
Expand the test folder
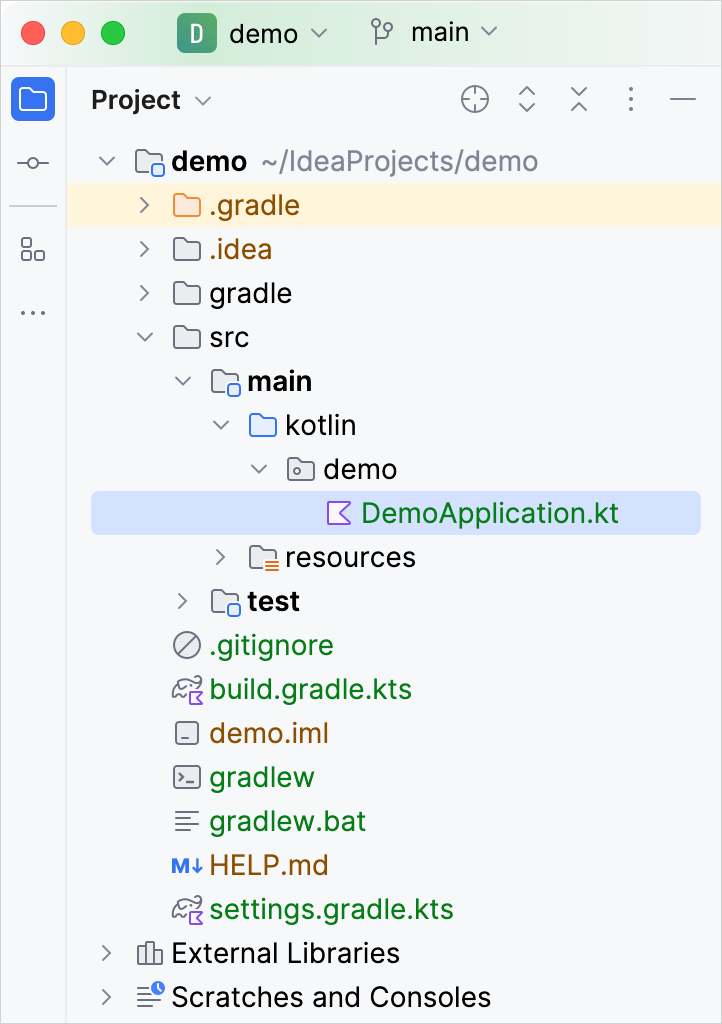pyautogui.click(x=183, y=601)
